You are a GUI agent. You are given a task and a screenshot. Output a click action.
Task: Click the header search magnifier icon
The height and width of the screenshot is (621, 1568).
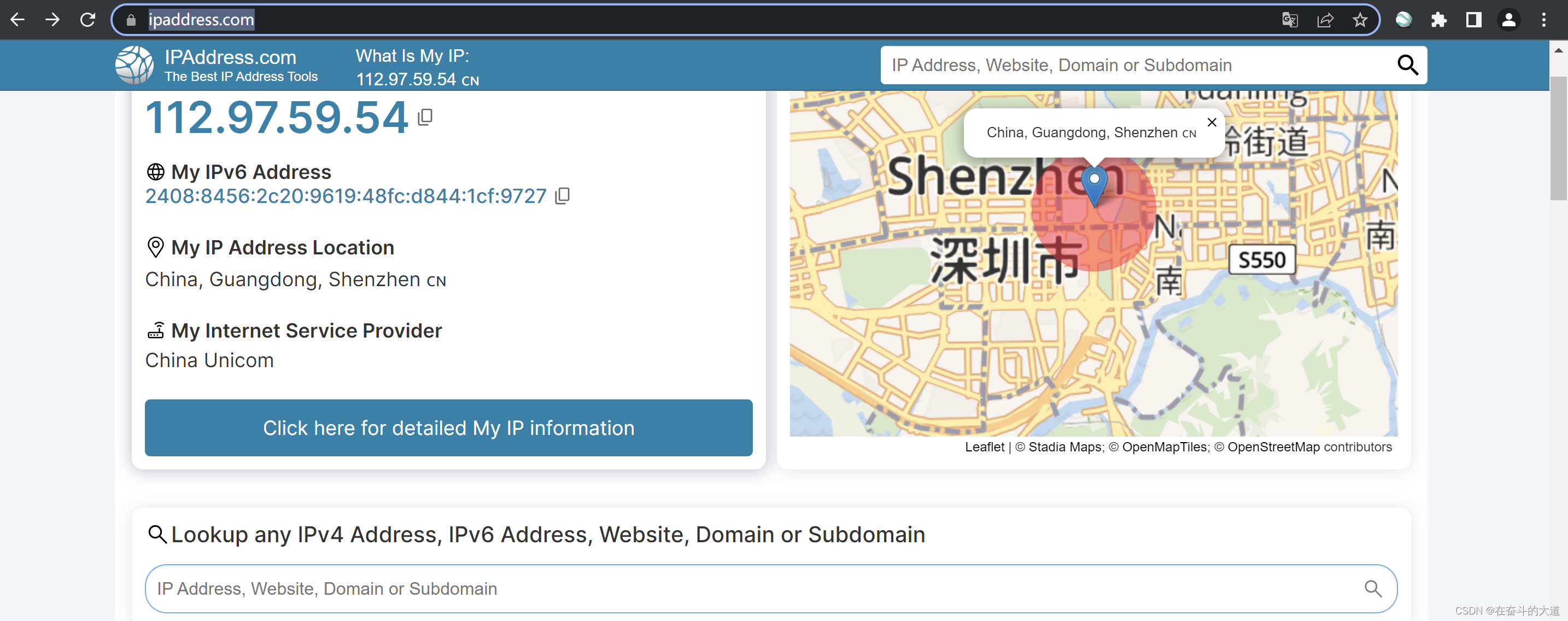1407,65
